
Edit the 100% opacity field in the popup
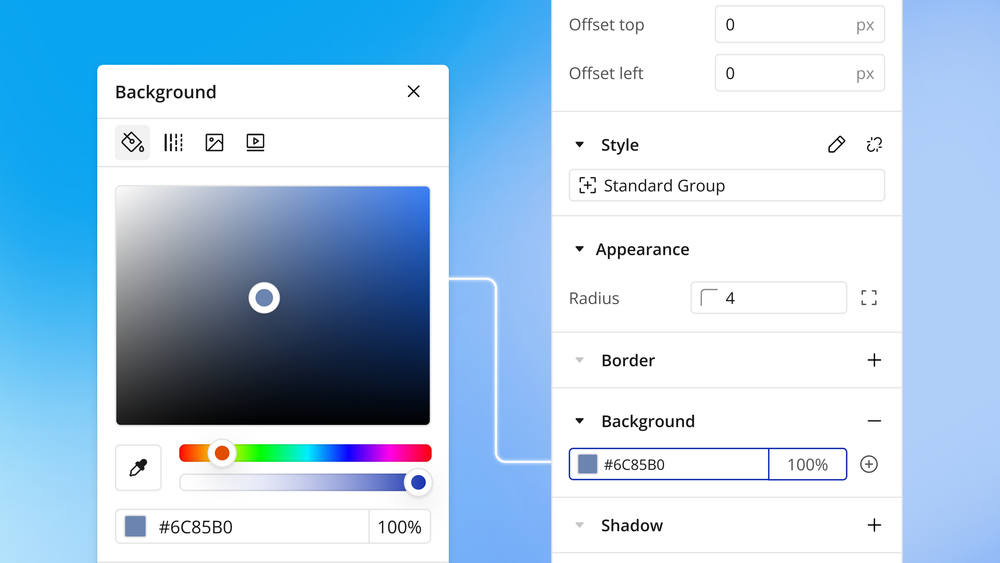pos(400,527)
